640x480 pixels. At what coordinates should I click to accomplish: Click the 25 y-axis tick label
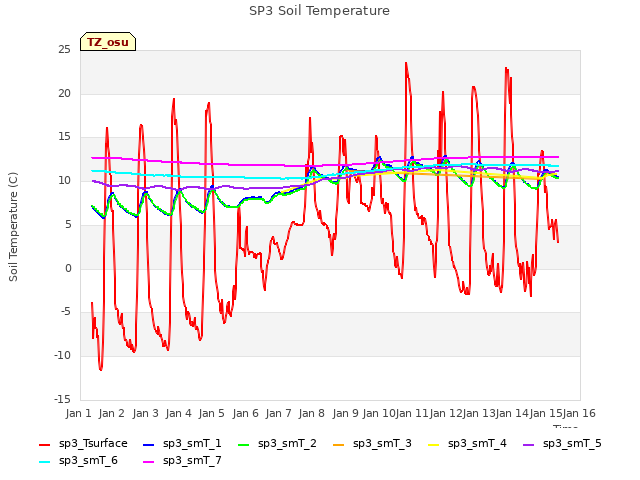tap(64, 50)
